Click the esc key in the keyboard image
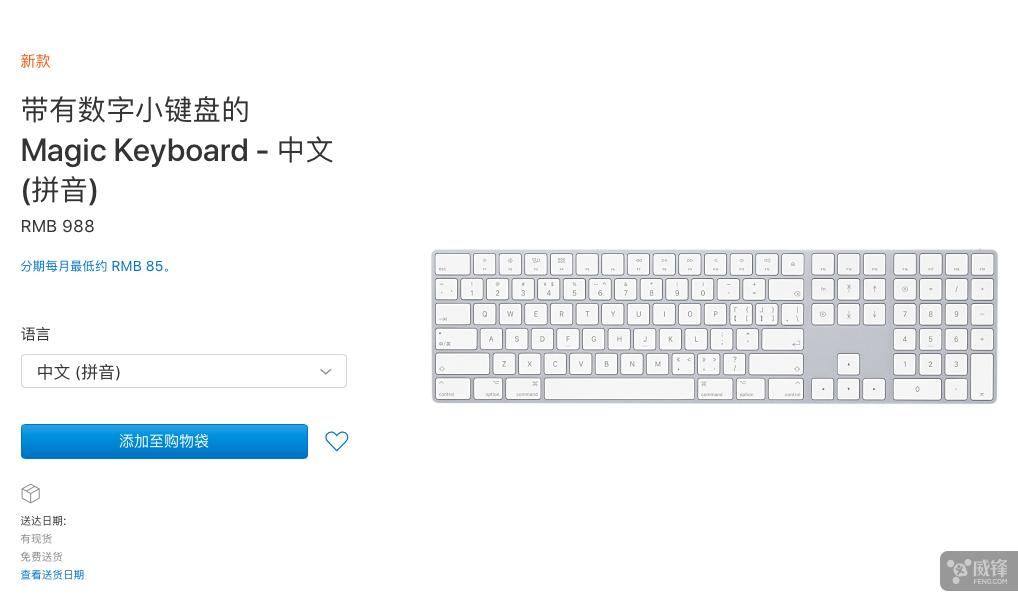 coord(452,264)
